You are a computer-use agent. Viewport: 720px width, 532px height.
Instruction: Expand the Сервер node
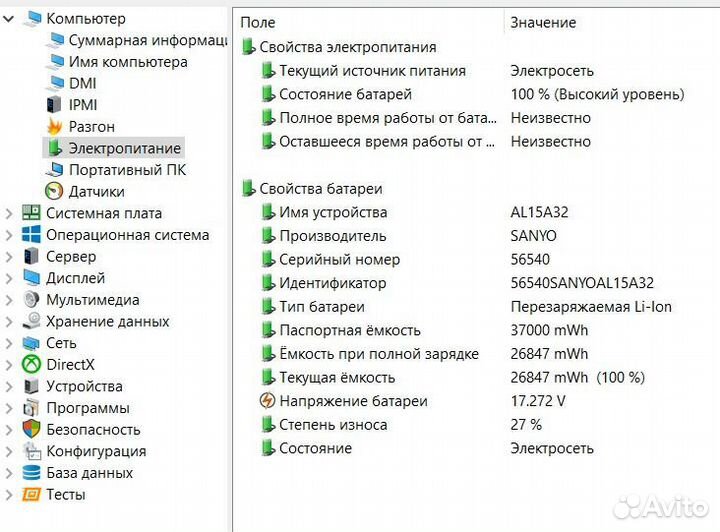tap(9, 257)
